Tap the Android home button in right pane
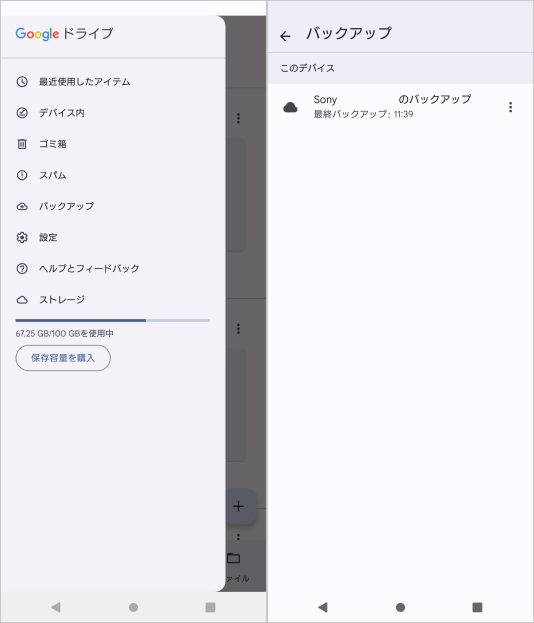Screen dimensions: 534x623 [x=400, y=607]
